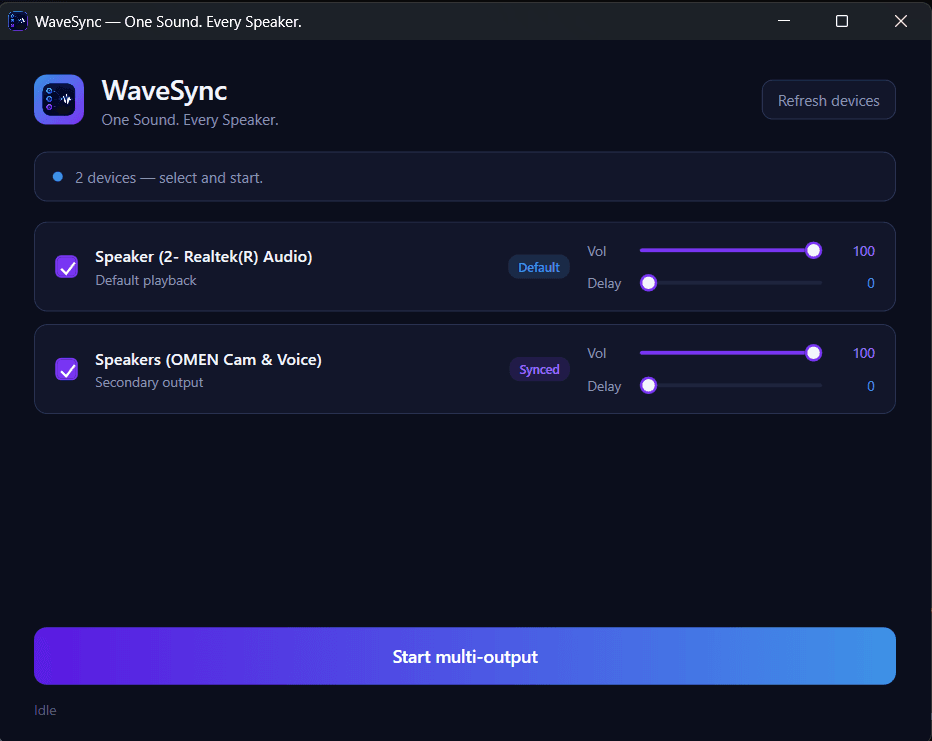Click the WaveSync title bar icon

point(17,21)
